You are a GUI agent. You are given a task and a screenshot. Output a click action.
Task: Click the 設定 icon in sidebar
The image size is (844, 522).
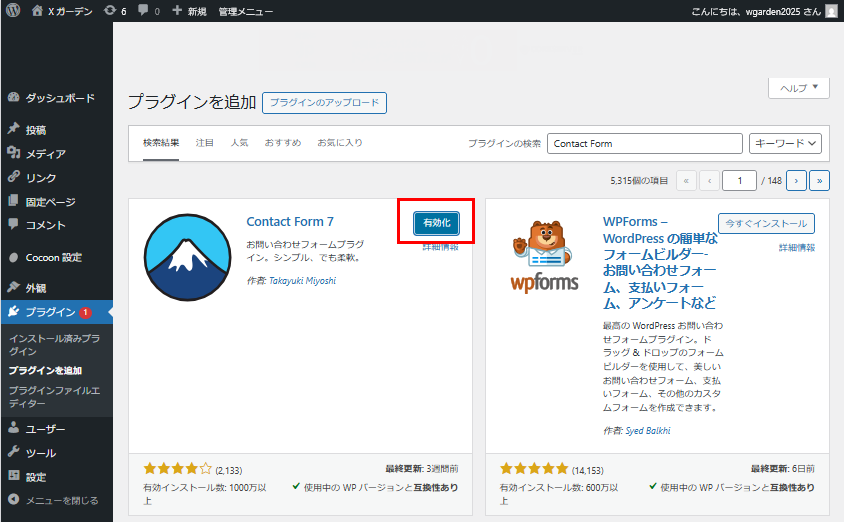pos(13,476)
